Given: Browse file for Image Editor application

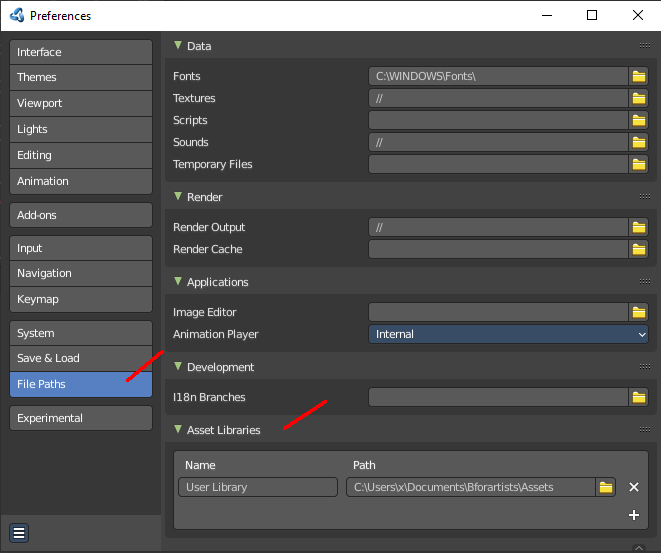Looking at the screenshot, I should point(638,312).
